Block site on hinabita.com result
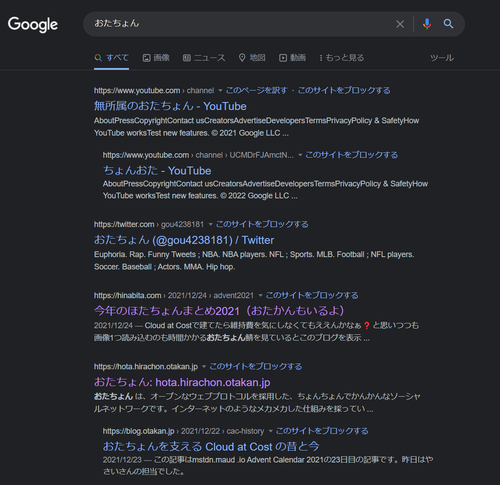 pyautogui.click(x=312, y=295)
